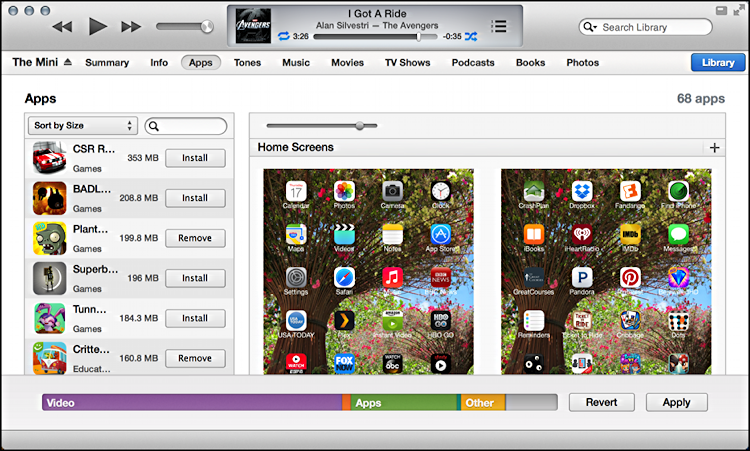Click the apps list search field

[186, 126]
